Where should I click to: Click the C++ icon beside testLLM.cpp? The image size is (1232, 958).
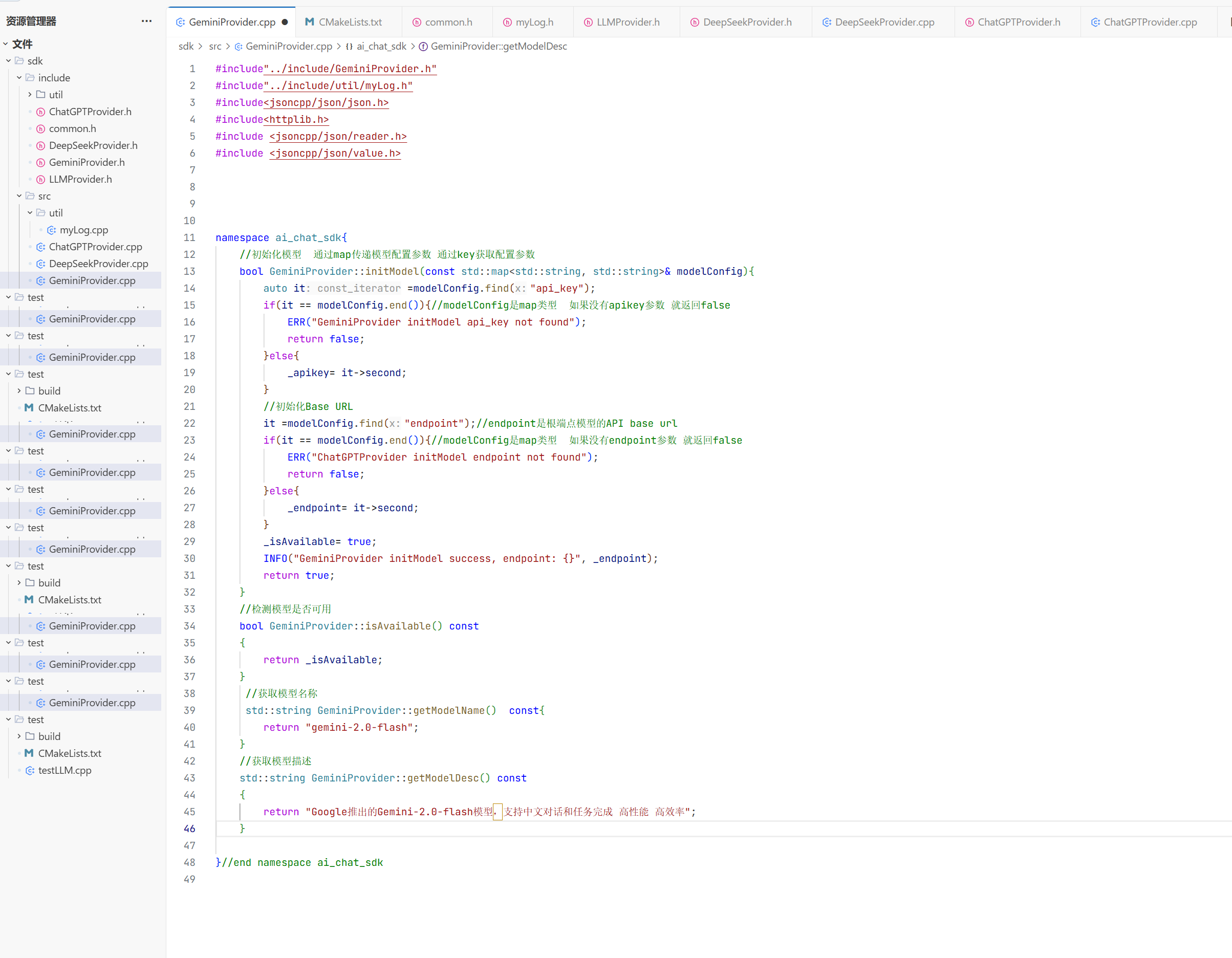point(30,770)
